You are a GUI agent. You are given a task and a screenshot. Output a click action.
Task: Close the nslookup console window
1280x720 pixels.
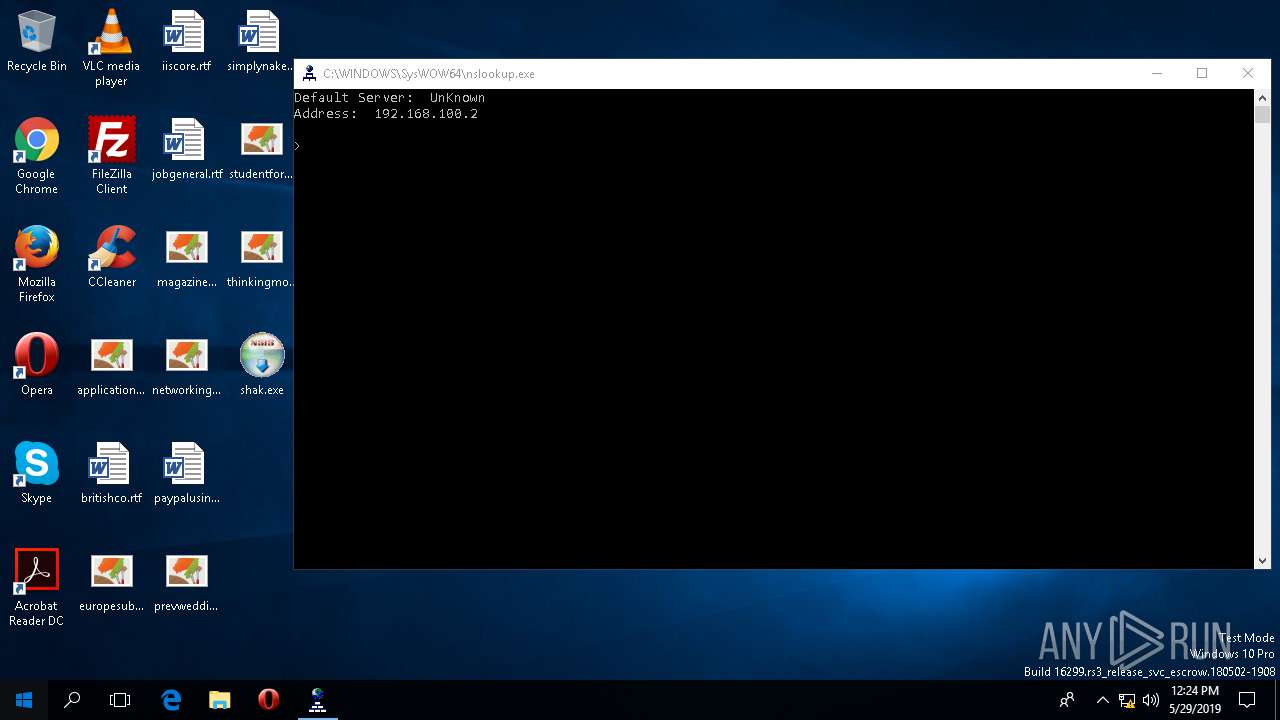point(1248,73)
